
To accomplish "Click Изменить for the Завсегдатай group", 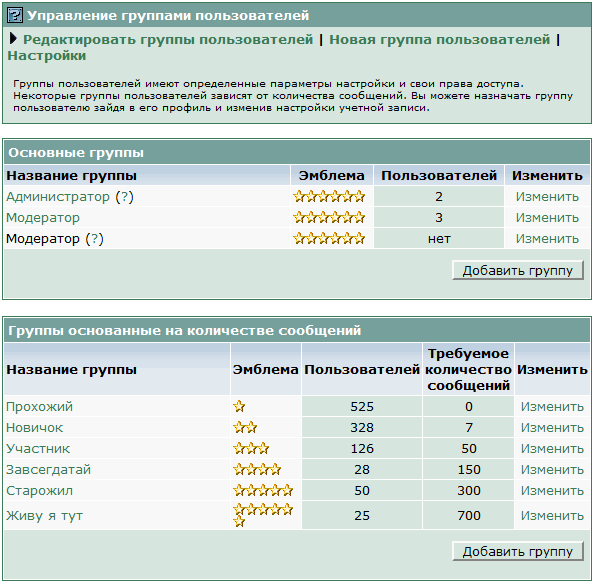I will click(552, 469).
